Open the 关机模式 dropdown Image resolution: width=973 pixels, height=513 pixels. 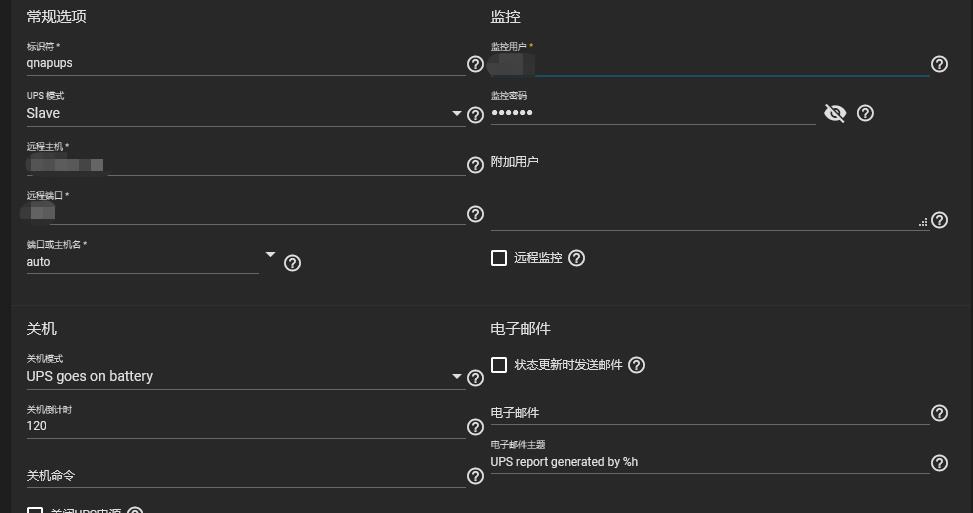pos(246,377)
